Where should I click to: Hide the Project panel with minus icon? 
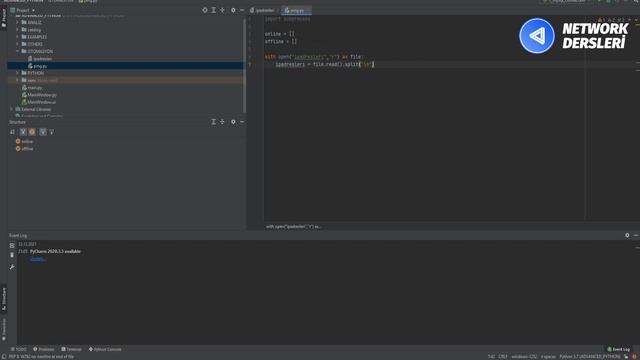click(x=242, y=10)
